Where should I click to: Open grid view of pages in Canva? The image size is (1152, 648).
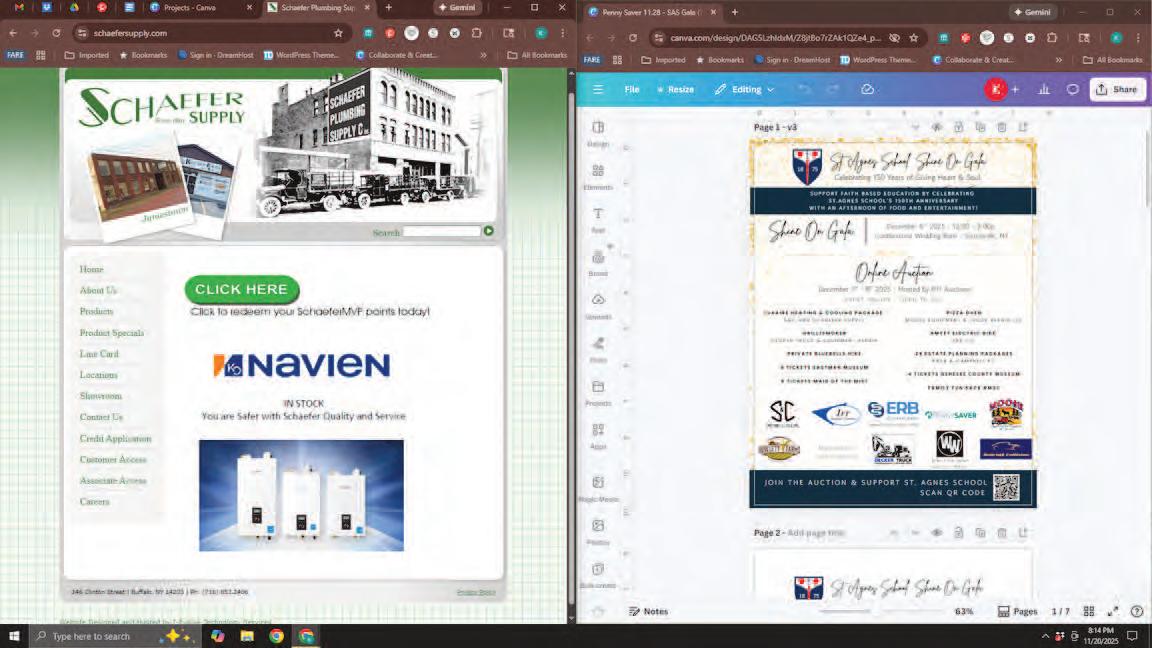click(x=1089, y=611)
